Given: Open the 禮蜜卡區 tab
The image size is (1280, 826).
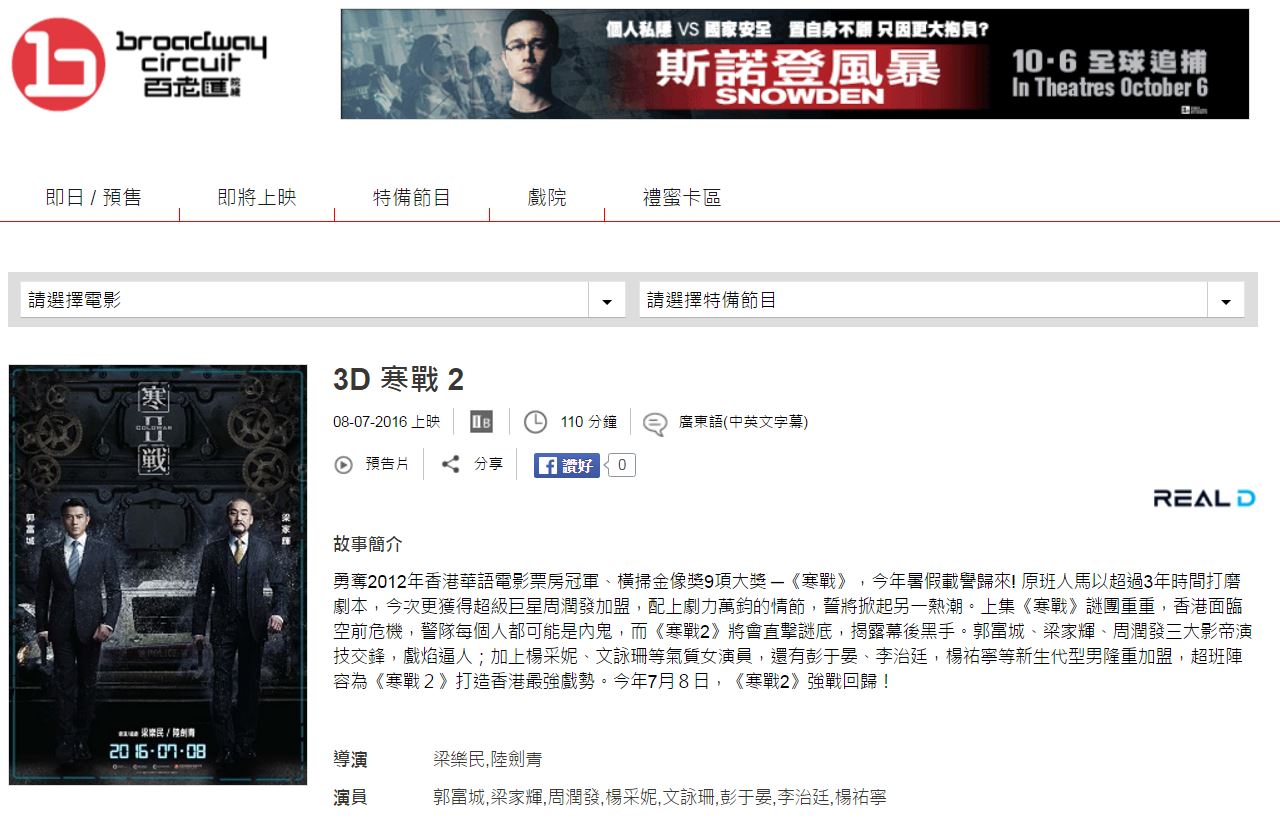Looking at the screenshot, I should coord(682,198).
